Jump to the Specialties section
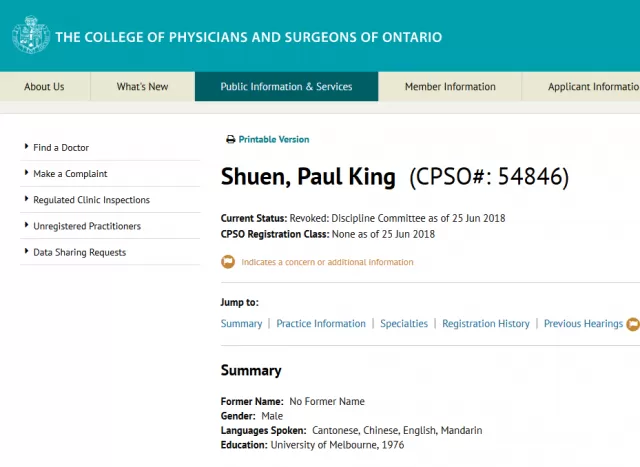The height and width of the screenshot is (467, 640). [x=404, y=324]
